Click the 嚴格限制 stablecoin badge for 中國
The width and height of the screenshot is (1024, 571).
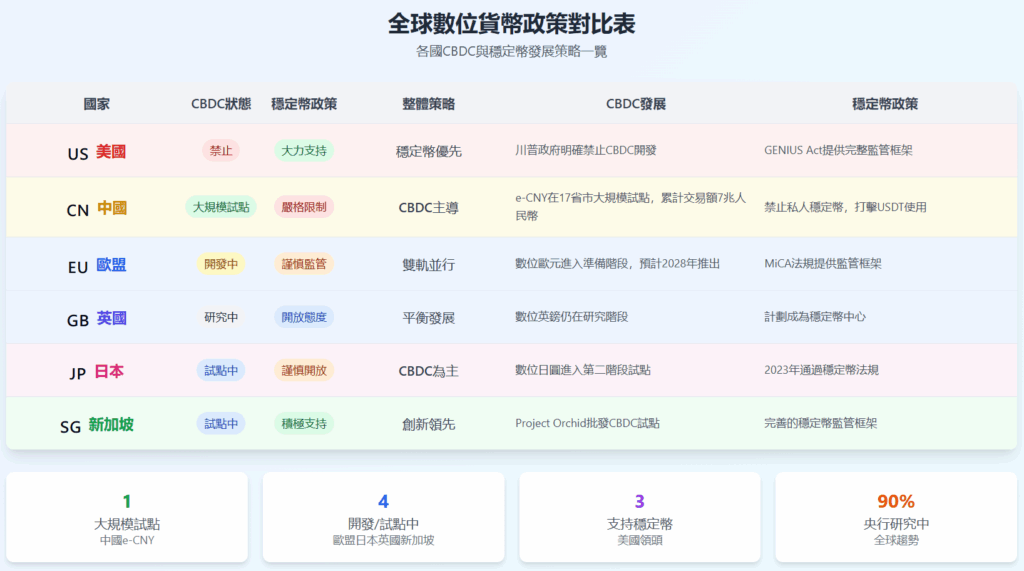tap(303, 207)
